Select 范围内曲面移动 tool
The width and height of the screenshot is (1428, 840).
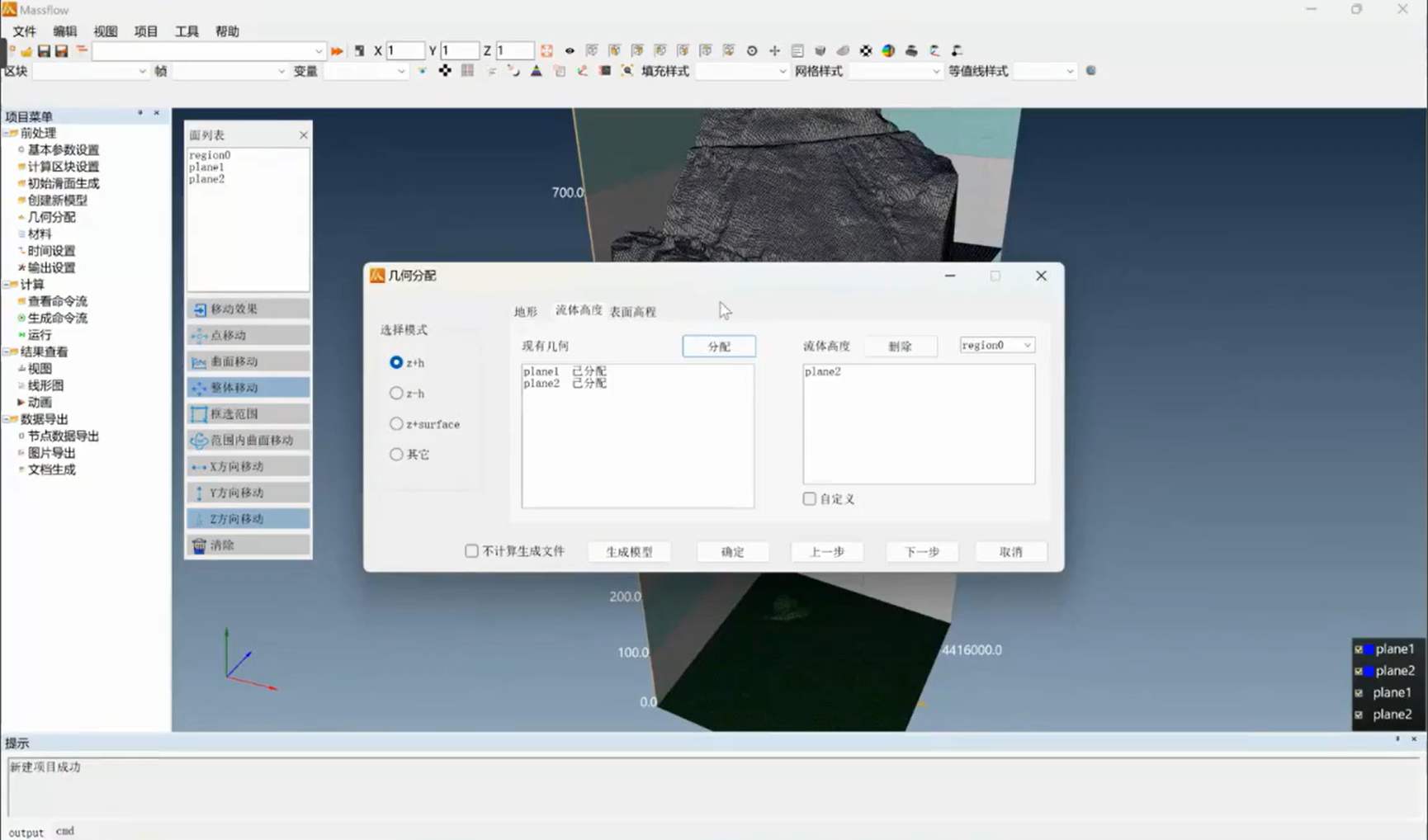[x=248, y=440]
